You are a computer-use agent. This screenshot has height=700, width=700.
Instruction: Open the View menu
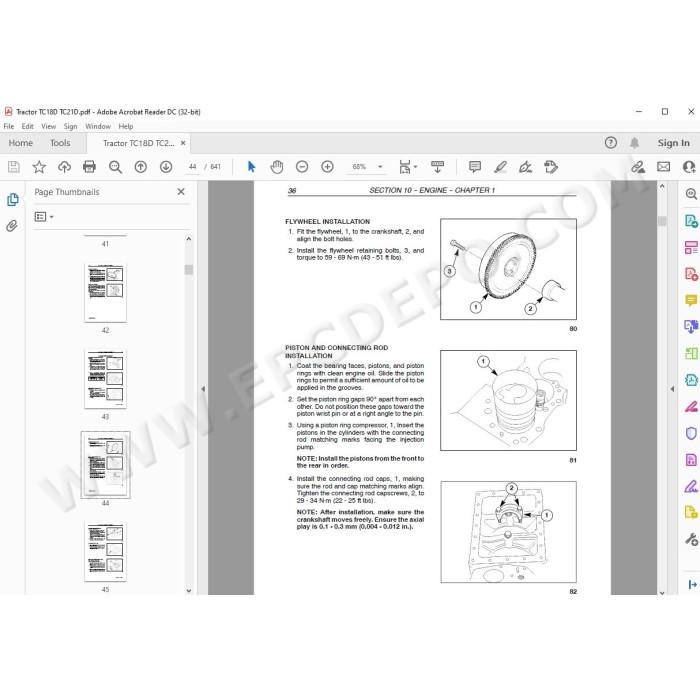pos(49,126)
